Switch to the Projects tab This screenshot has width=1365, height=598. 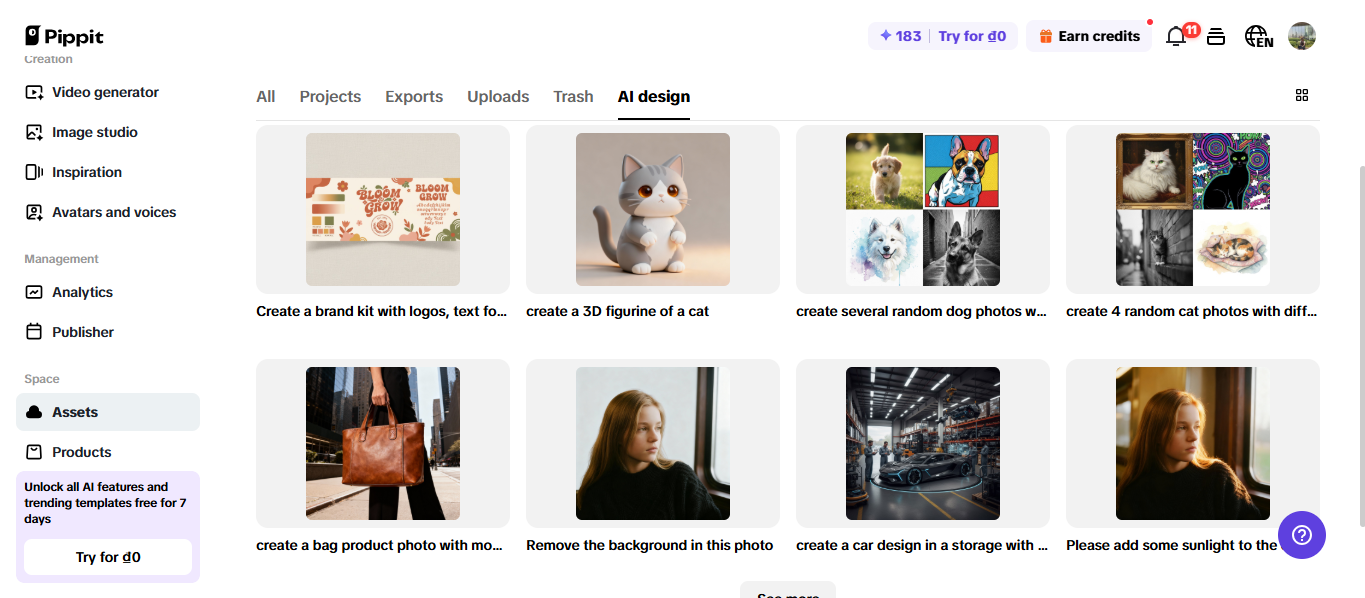(x=330, y=97)
